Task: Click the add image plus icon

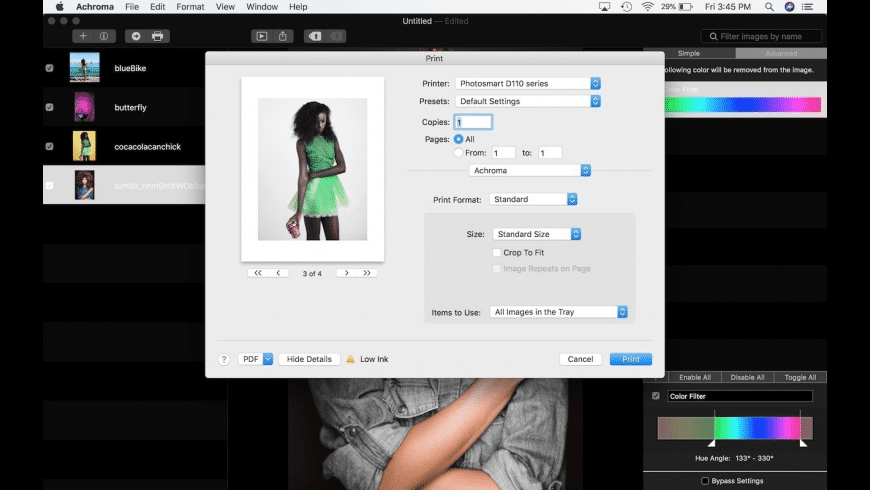Action: pos(83,36)
